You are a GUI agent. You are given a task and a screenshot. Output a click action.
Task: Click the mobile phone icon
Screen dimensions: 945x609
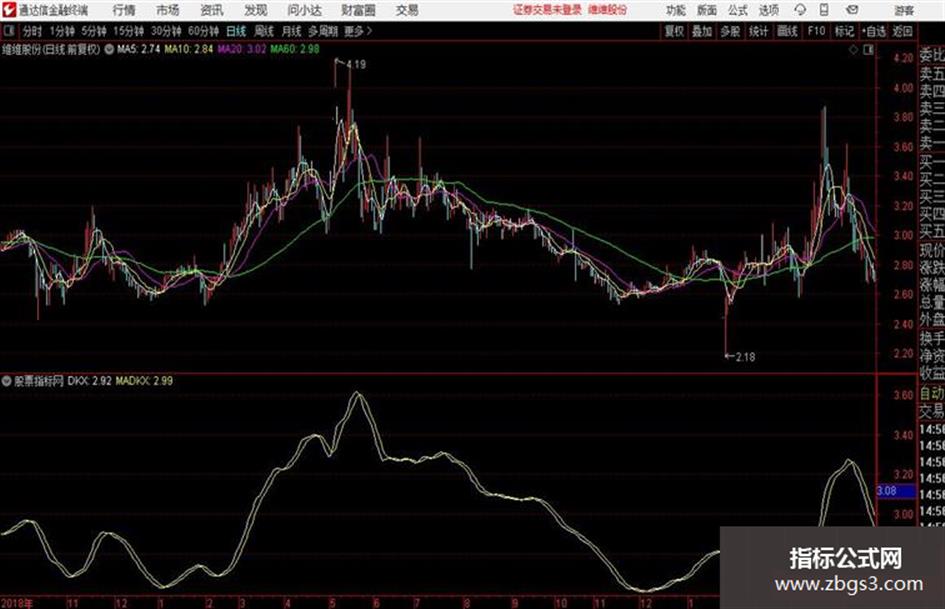[x=824, y=10]
